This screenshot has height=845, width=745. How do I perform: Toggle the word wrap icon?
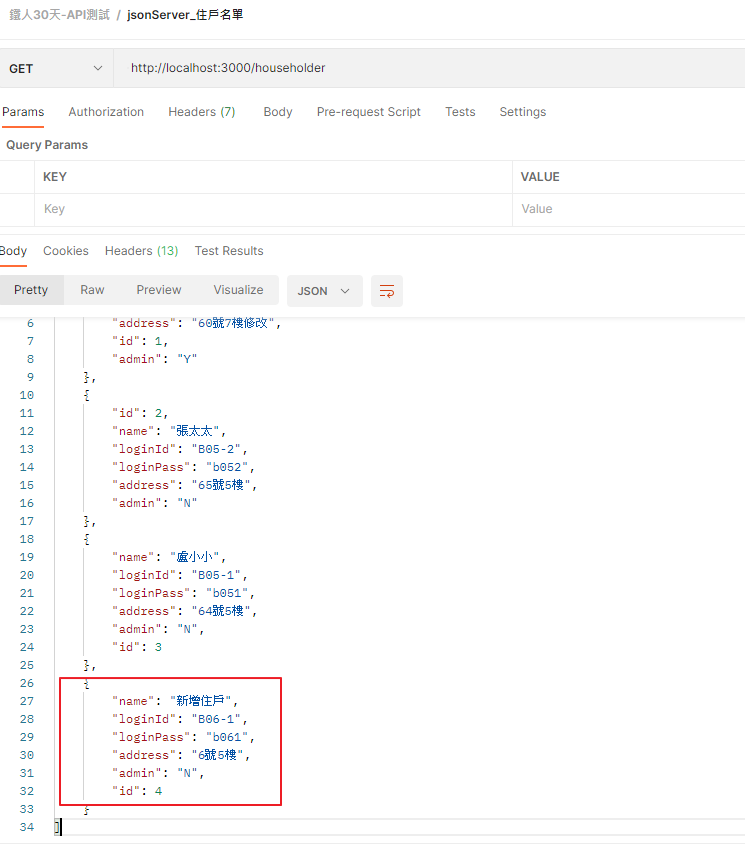387,292
